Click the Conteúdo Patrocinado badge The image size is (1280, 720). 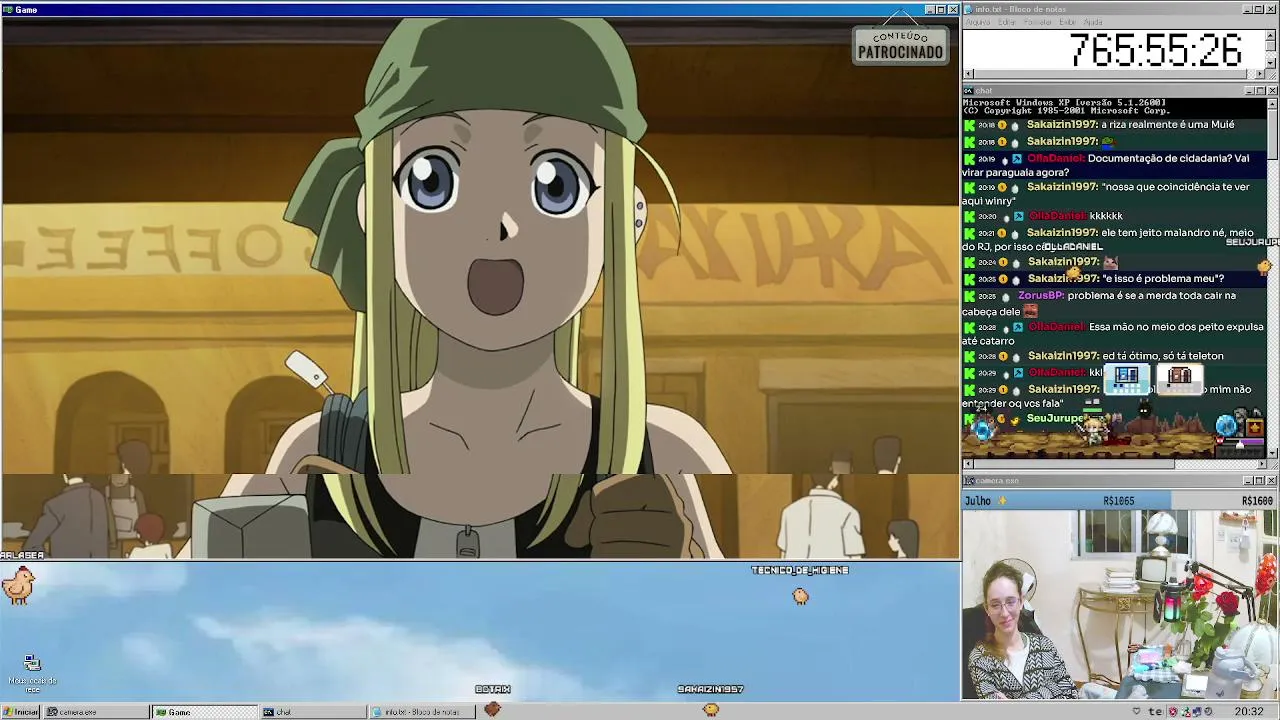click(900, 45)
